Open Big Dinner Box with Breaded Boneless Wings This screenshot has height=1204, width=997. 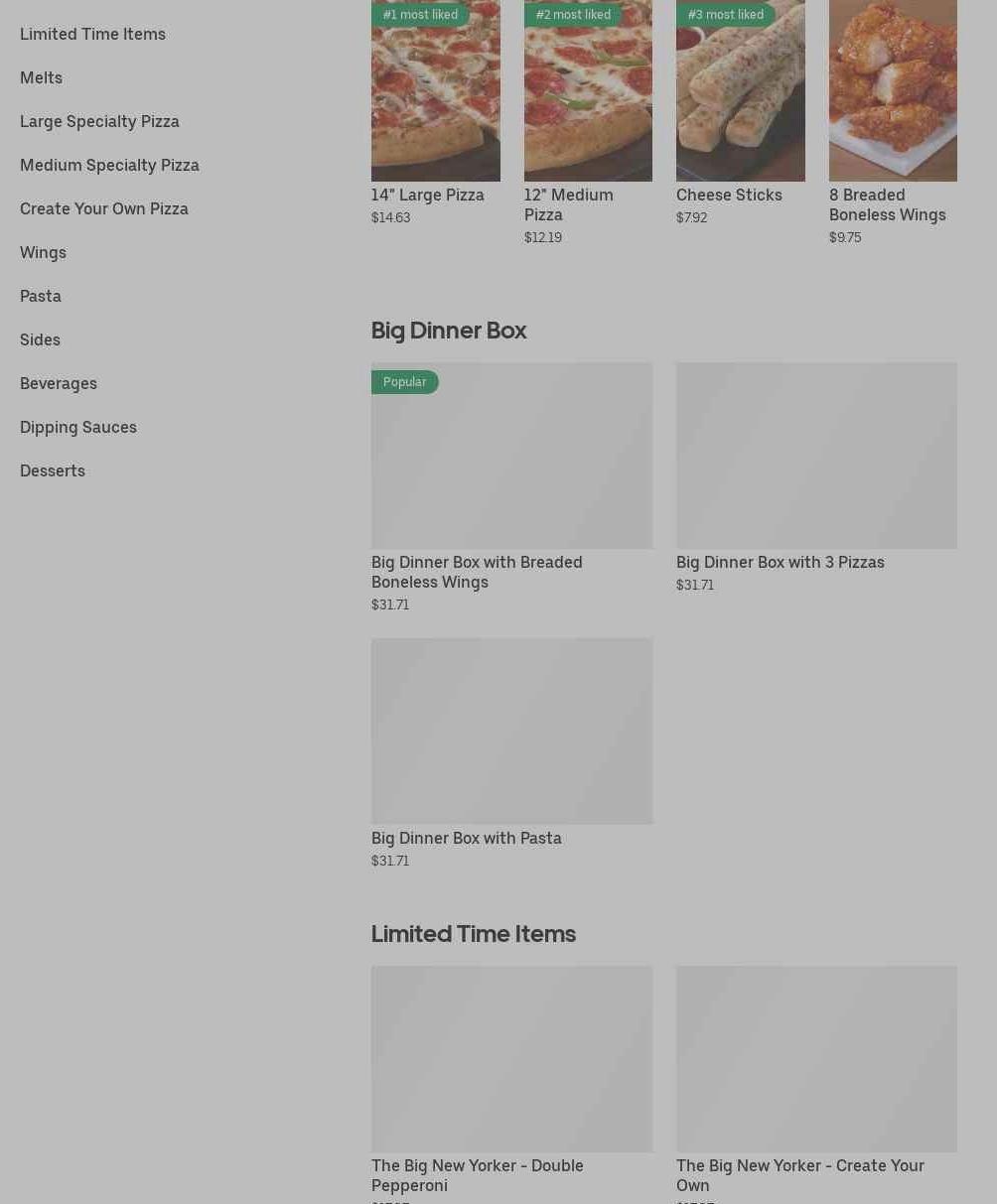pos(511,487)
